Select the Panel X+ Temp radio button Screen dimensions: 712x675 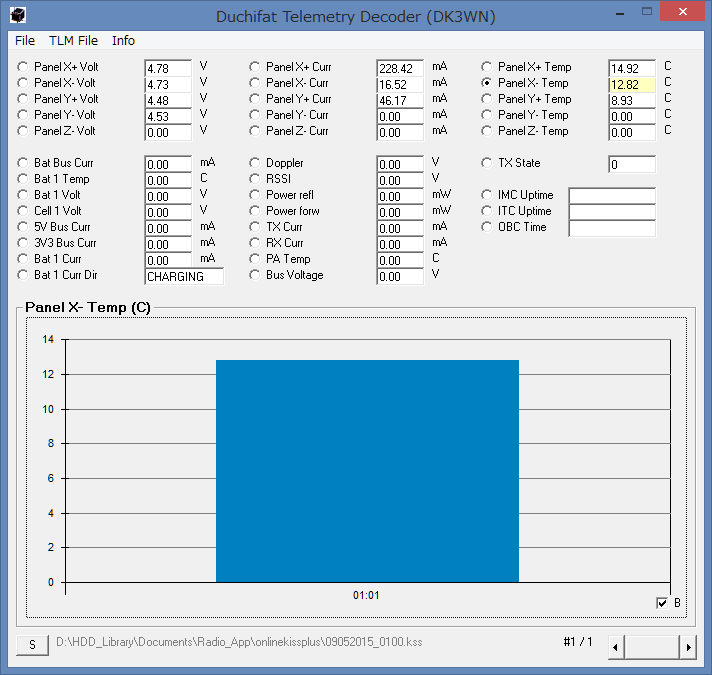pos(486,67)
